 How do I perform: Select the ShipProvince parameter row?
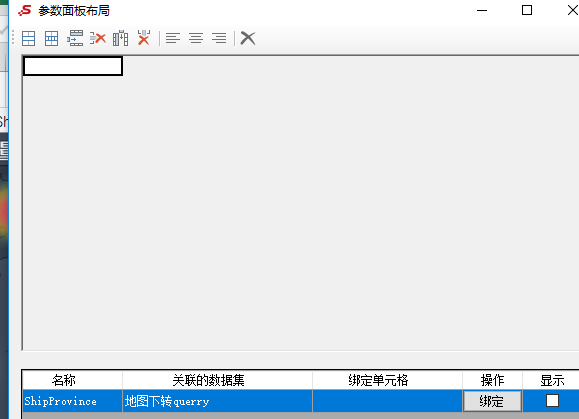click(x=300, y=401)
